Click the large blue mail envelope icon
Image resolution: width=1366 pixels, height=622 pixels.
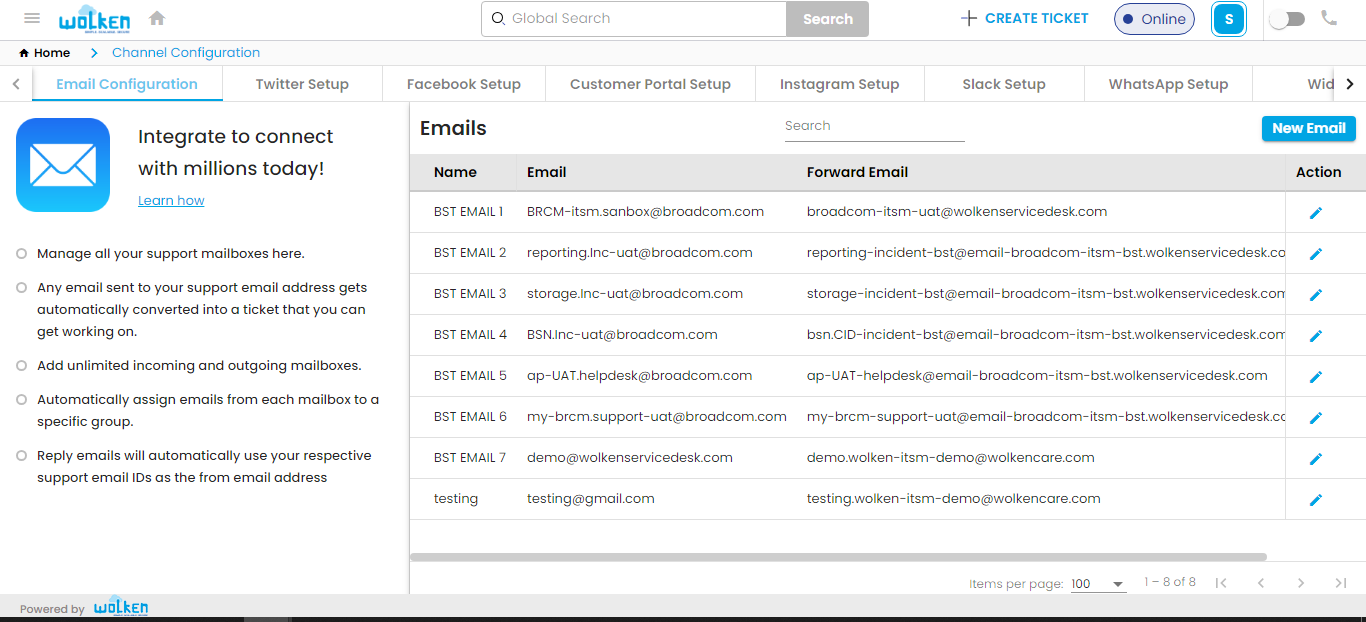point(63,165)
